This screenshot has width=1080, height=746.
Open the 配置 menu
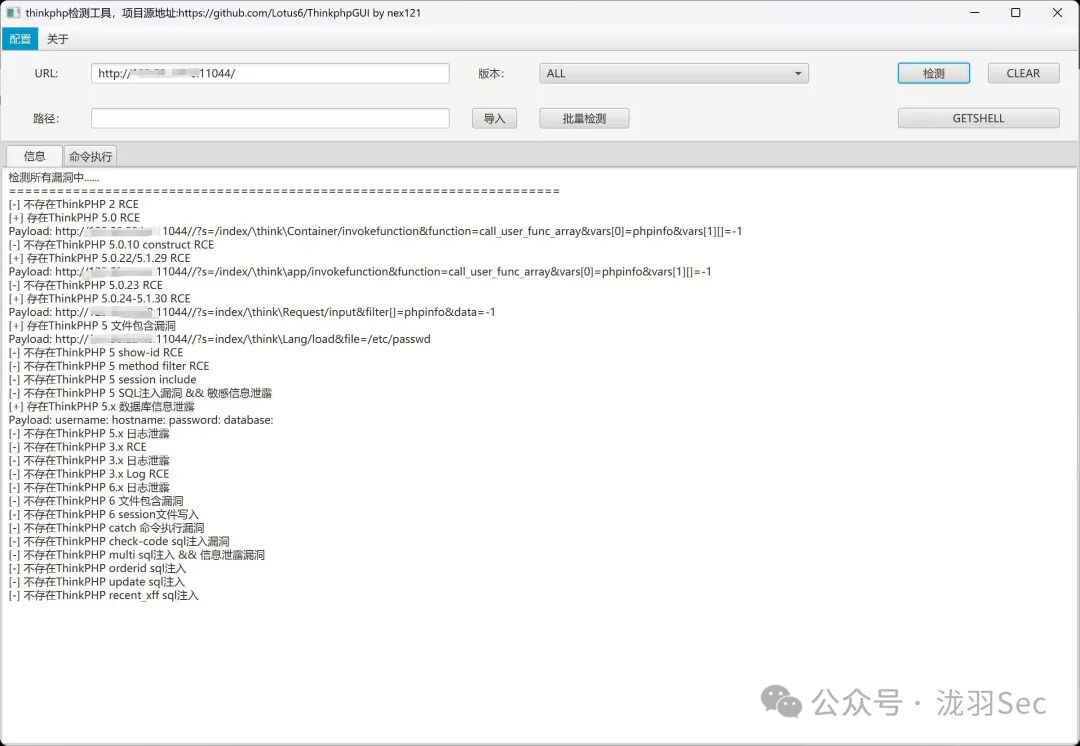pyautogui.click(x=20, y=39)
